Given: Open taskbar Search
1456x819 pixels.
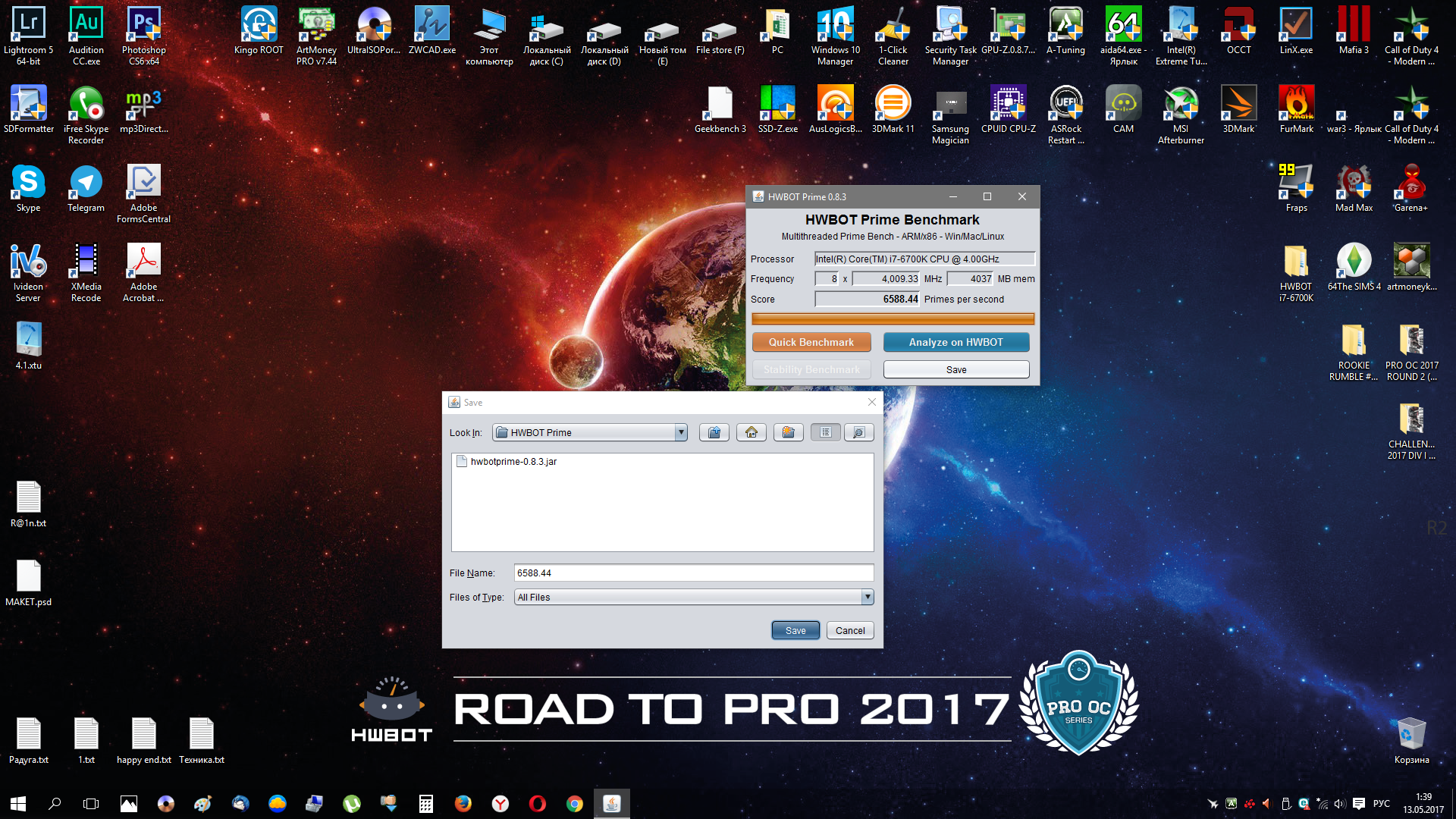Looking at the screenshot, I should click(x=55, y=803).
